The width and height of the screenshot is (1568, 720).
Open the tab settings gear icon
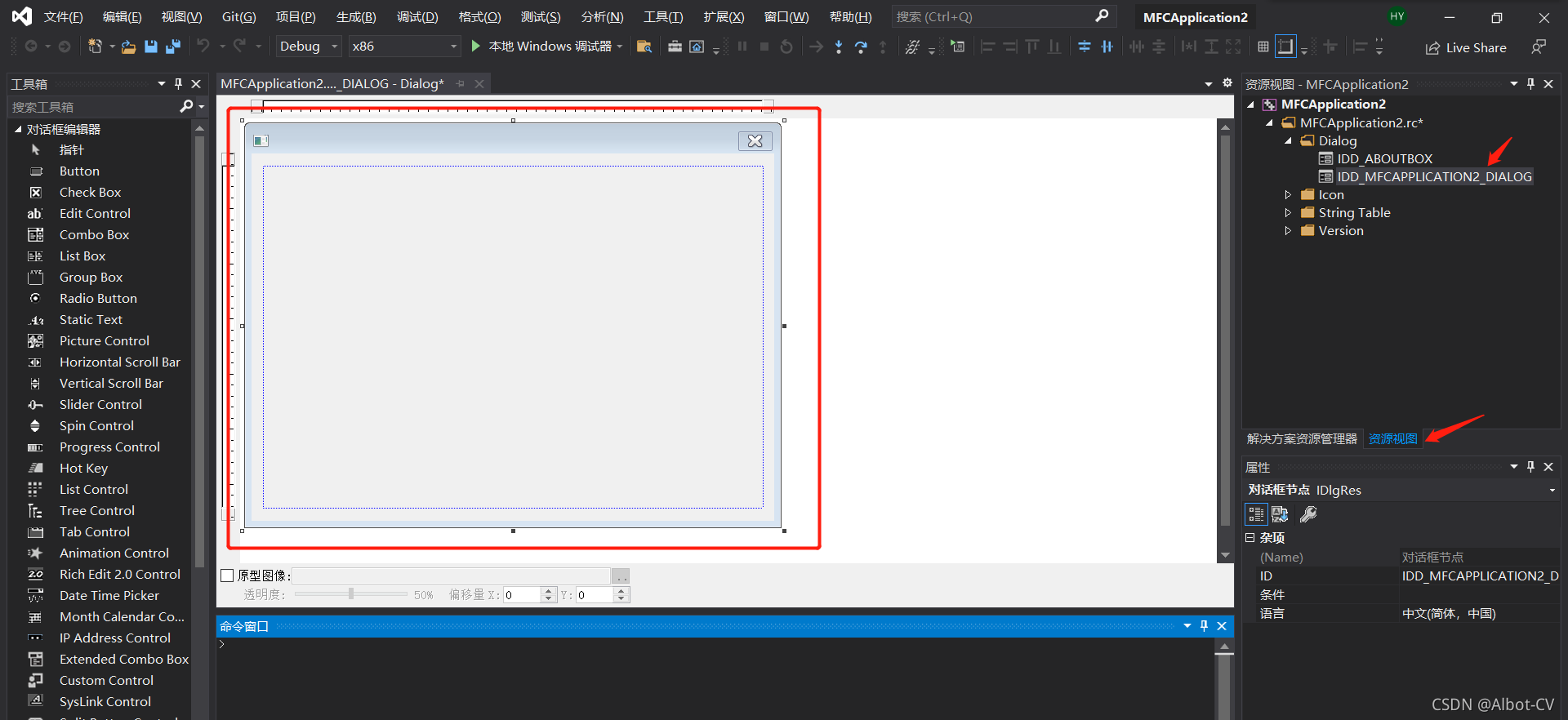(1227, 83)
